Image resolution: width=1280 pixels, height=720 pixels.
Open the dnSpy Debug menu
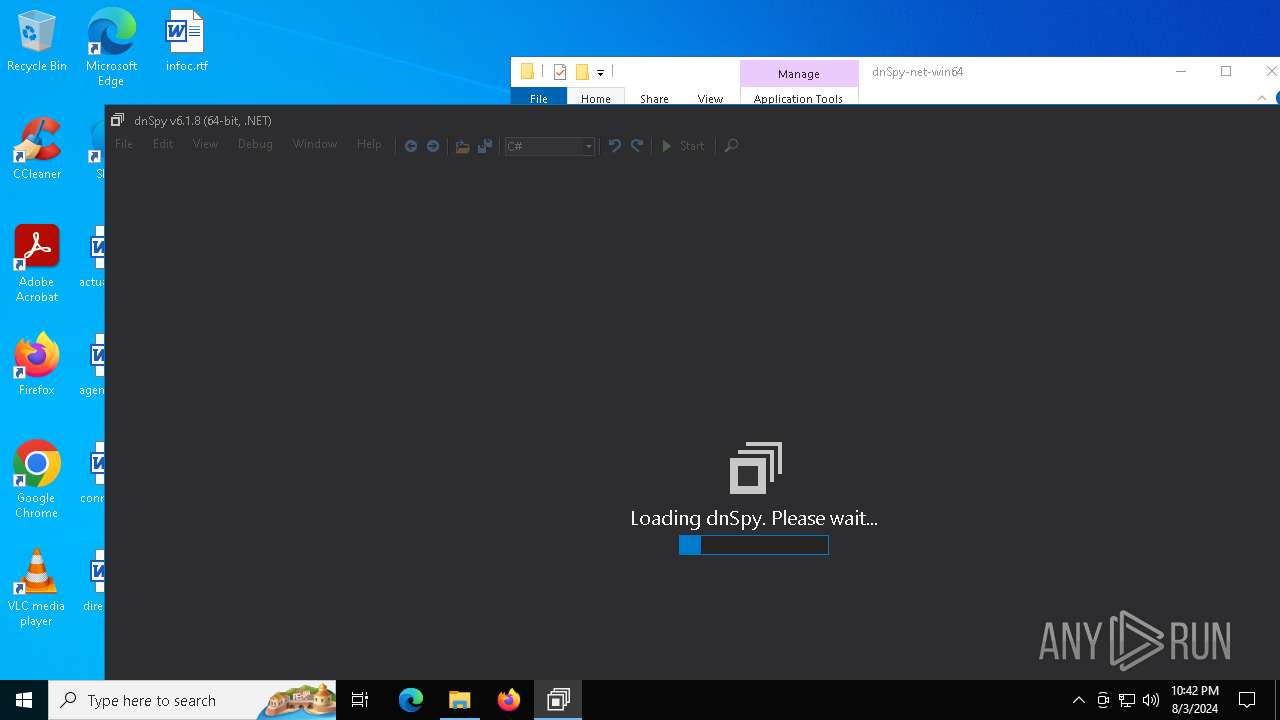coord(255,144)
